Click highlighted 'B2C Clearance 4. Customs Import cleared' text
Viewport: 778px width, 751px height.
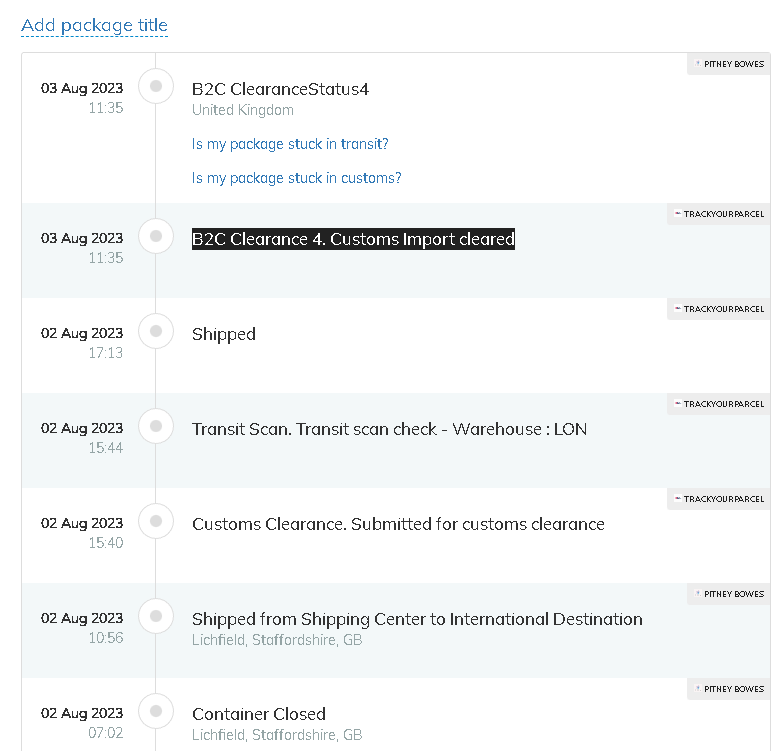[x=353, y=239]
